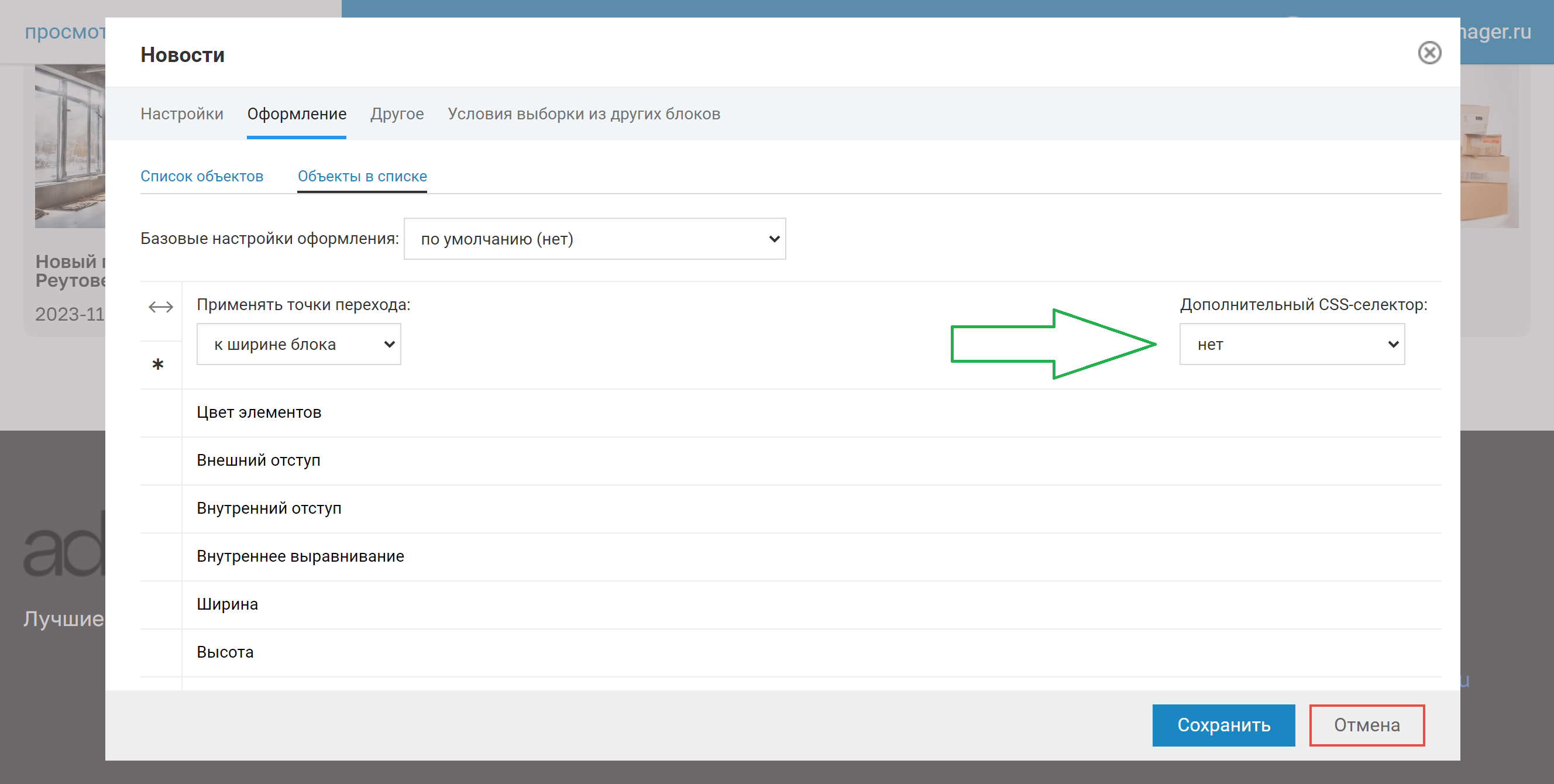Click the asterisk icon in left column
The height and width of the screenshot is (784, 1554).
tap(158, 365)
